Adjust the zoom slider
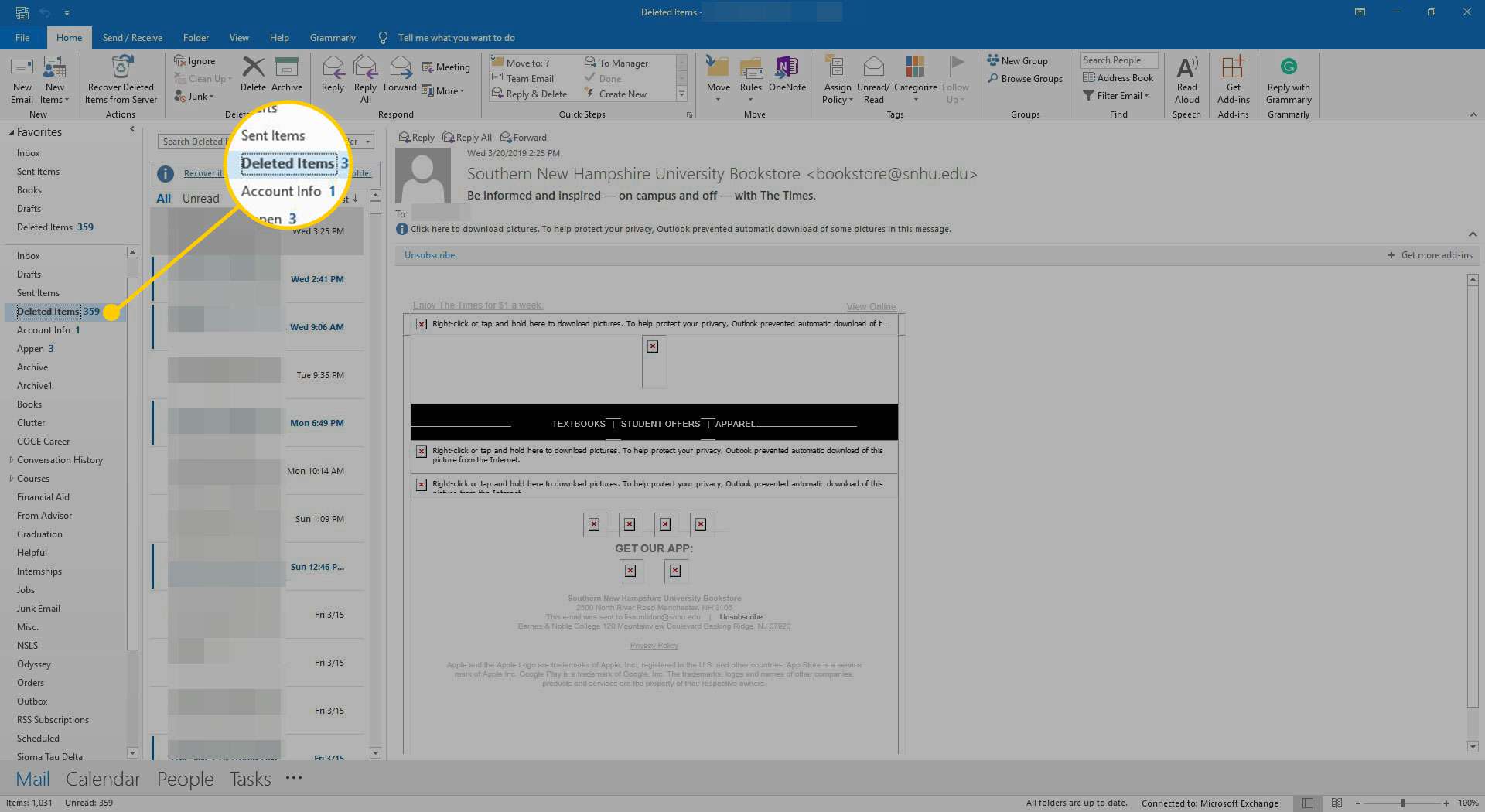Image resolution: width=1485 pixels, height=812 pixels. [x=1401, y=803]
